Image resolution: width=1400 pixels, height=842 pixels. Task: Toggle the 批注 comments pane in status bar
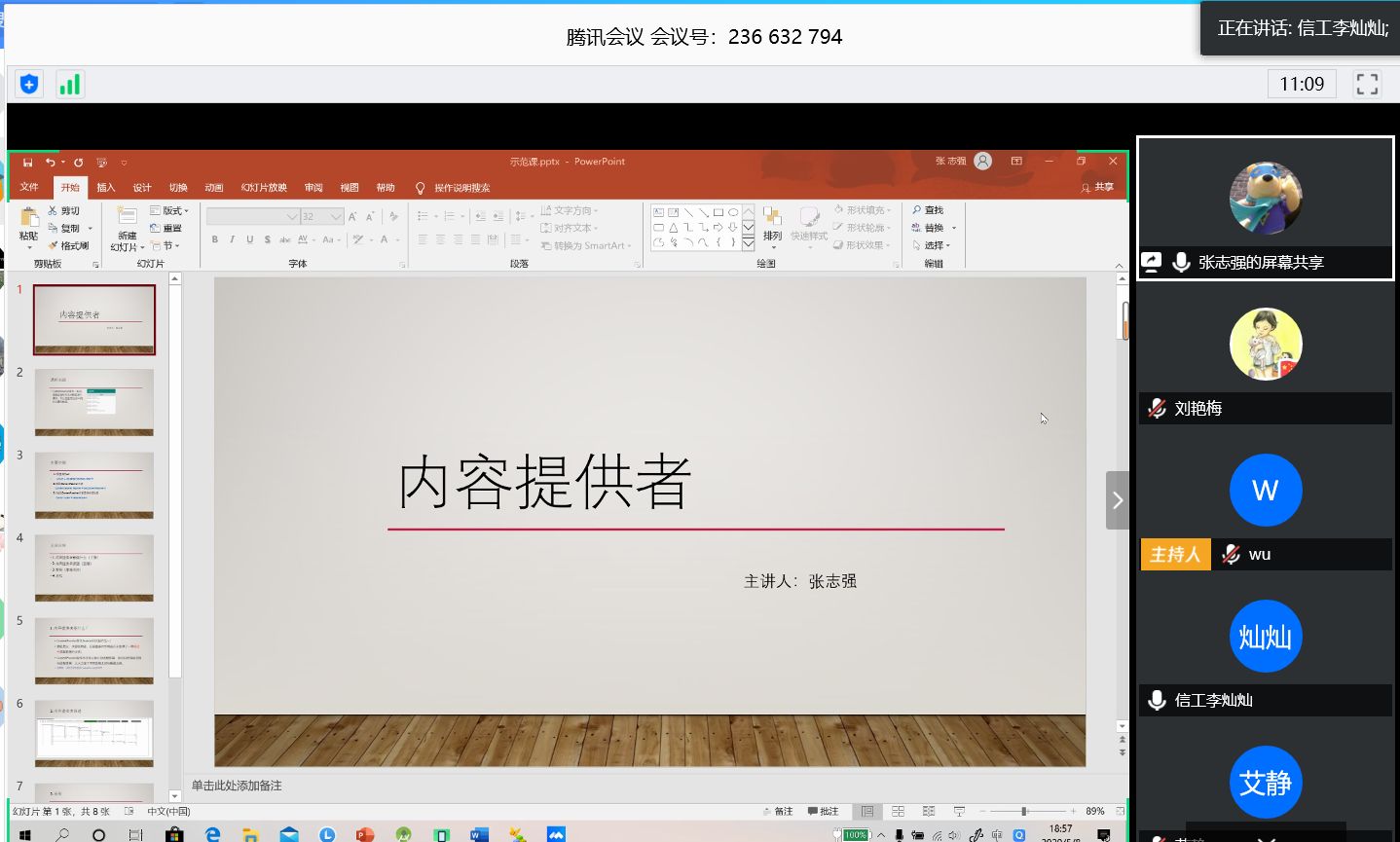pos(823,811)
